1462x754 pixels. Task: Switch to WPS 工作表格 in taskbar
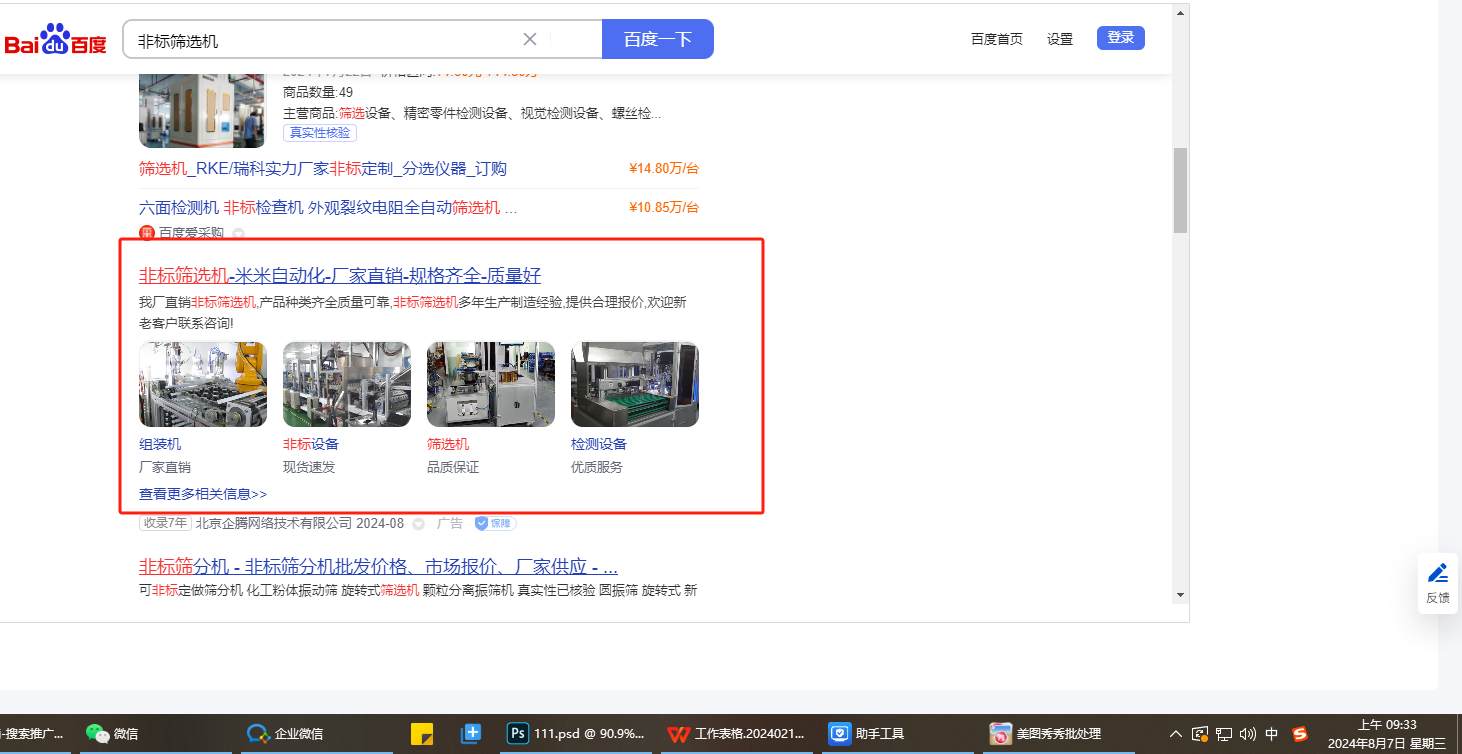735,733
